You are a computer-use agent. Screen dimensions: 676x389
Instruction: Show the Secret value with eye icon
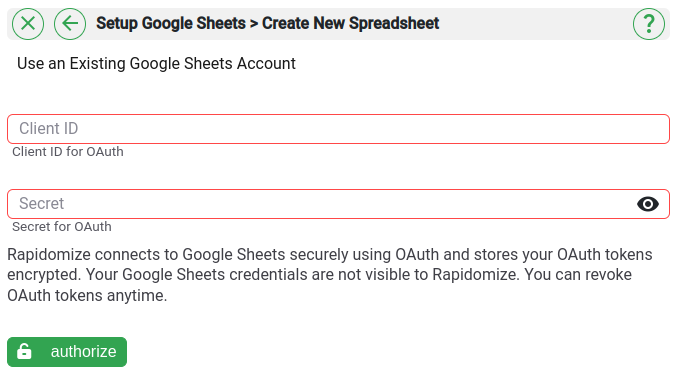click(x=648, y=204)
